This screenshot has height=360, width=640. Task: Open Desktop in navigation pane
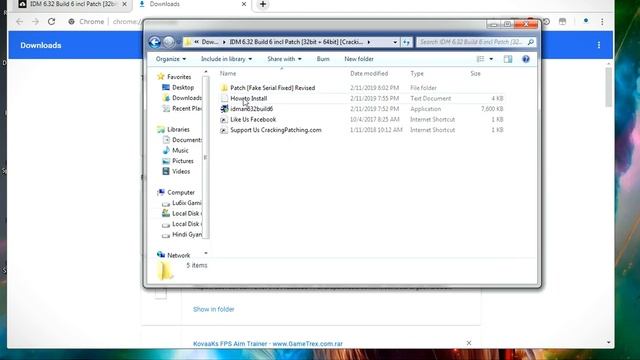tap(183, 87)
